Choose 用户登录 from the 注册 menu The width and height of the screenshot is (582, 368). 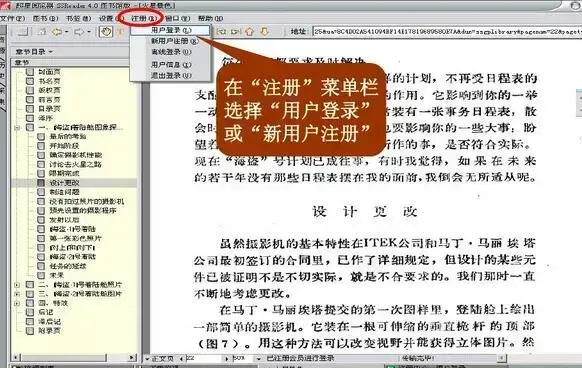[x=171, y=30]
